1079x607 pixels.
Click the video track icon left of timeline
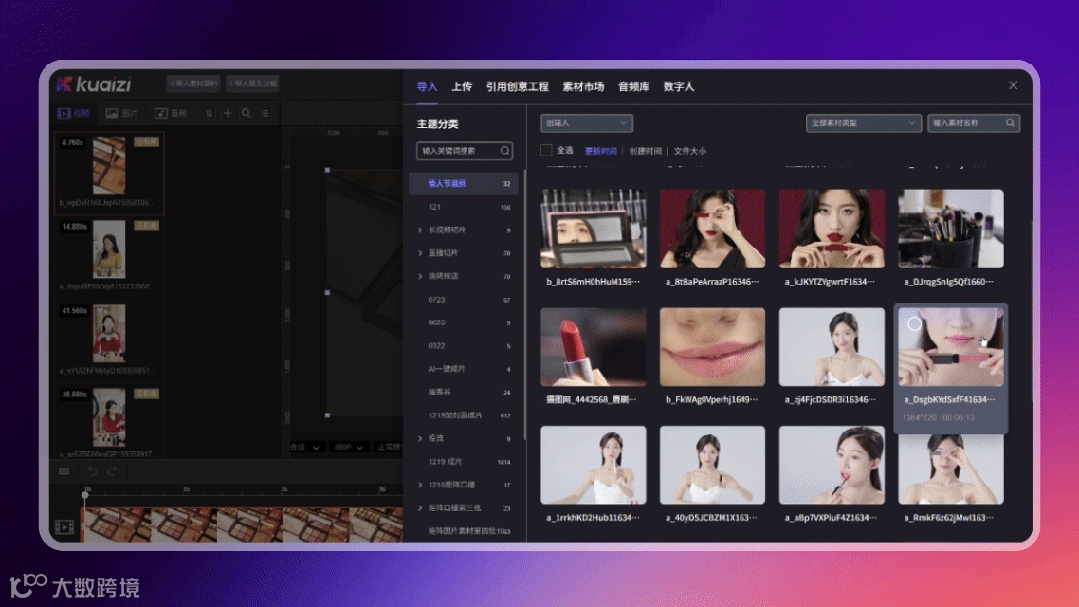coord(65,527)
